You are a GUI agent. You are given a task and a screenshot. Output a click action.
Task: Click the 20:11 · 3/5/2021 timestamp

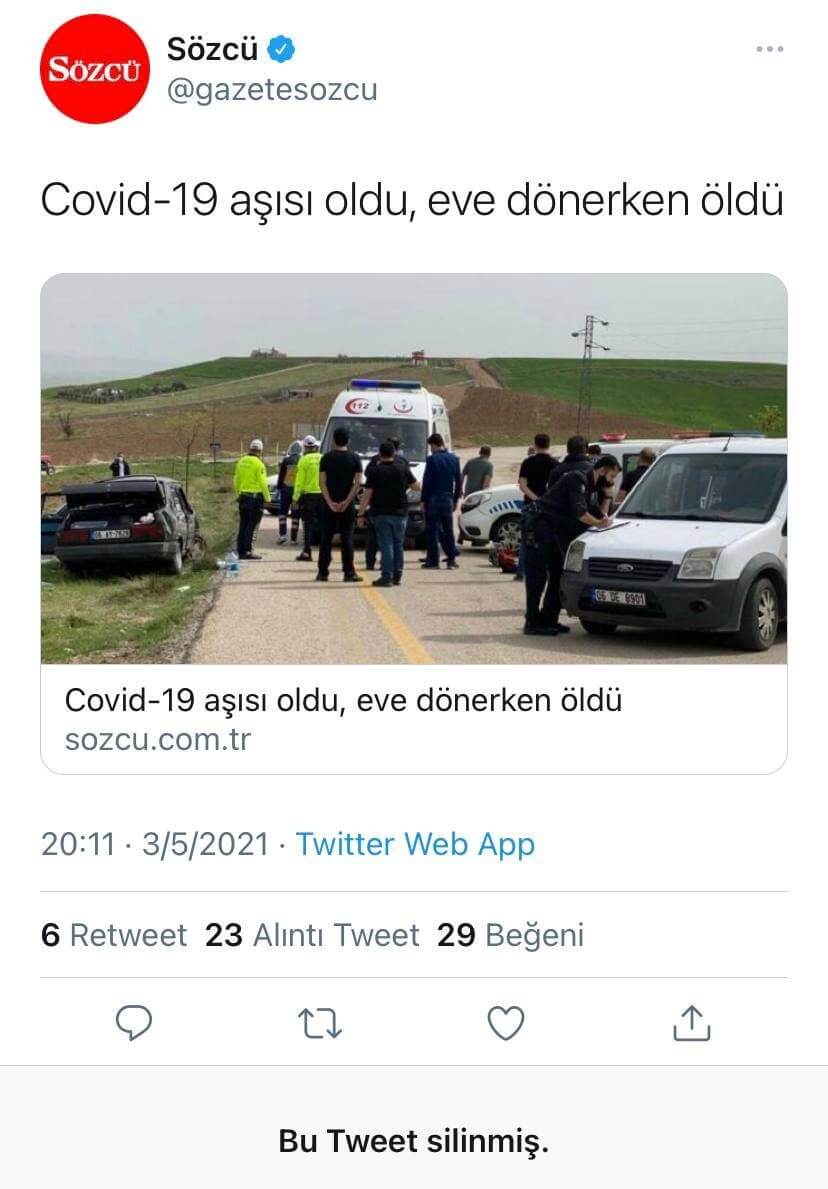[x=155, y=844]
